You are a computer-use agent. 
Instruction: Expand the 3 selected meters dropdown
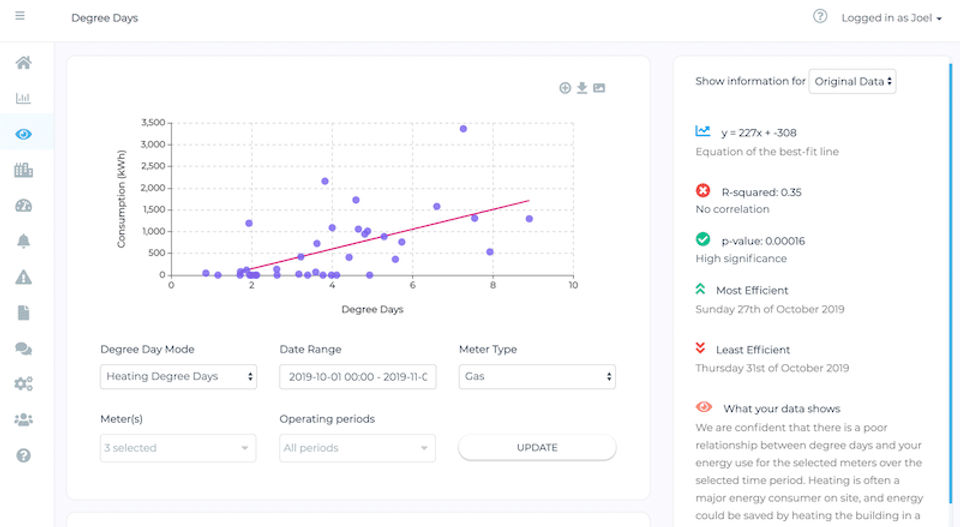178,448
